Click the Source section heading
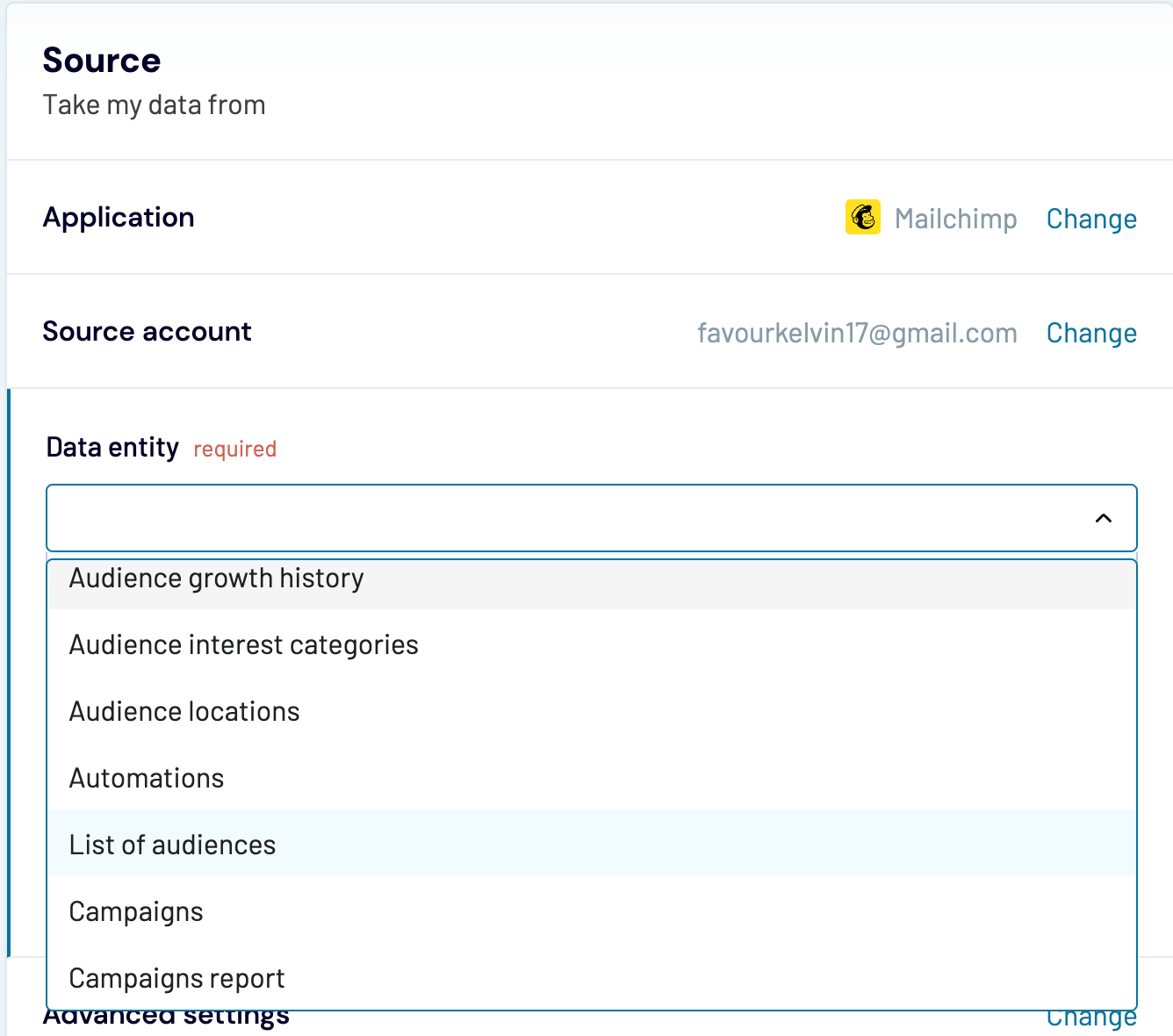This screenshot has height=1036, width=1173. [x=102, y=60]
